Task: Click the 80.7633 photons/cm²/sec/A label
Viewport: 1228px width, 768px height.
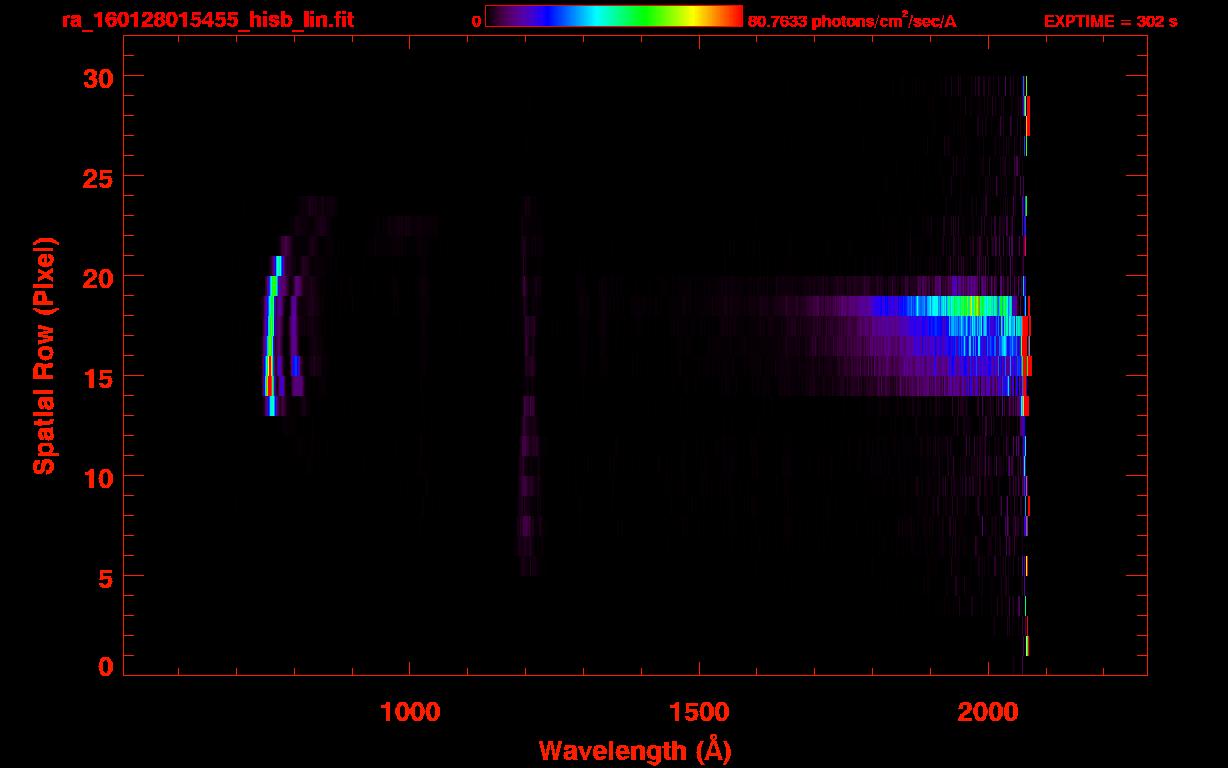Action: click(852, 20)
